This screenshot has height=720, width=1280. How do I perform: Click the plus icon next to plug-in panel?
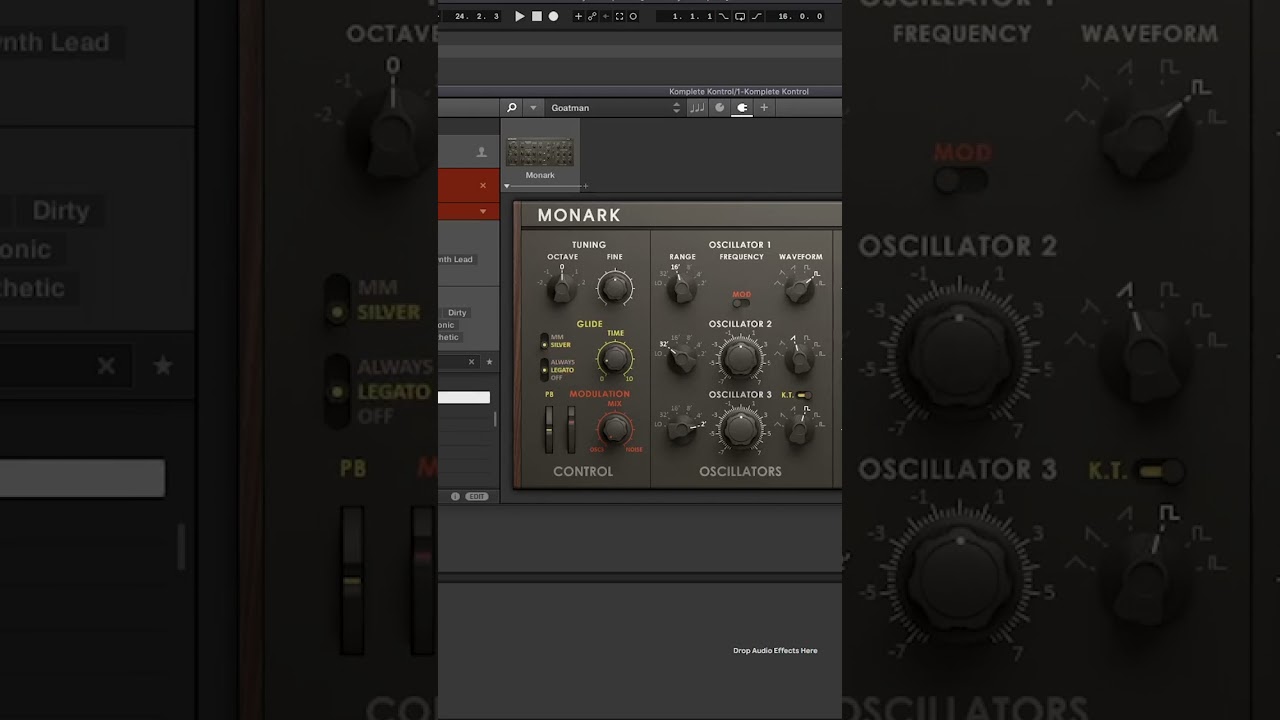tap(764, 108)
